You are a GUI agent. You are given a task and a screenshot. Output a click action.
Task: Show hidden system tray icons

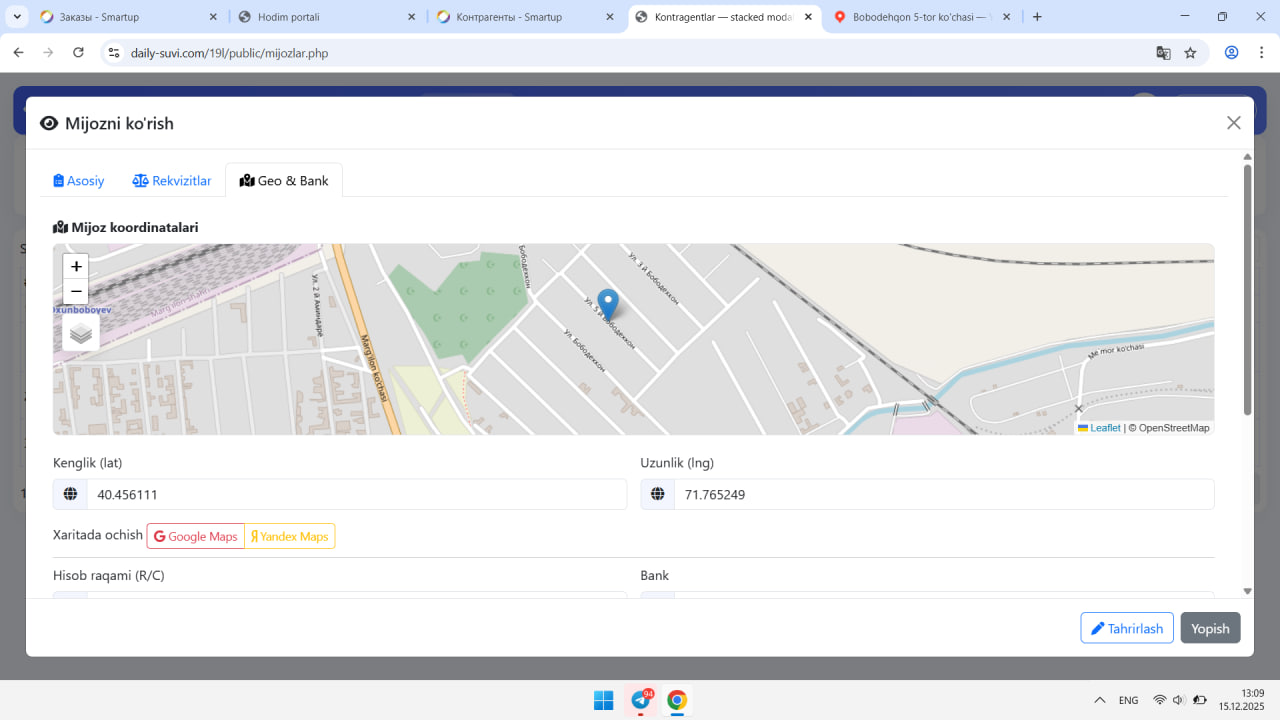(1100, 700)
